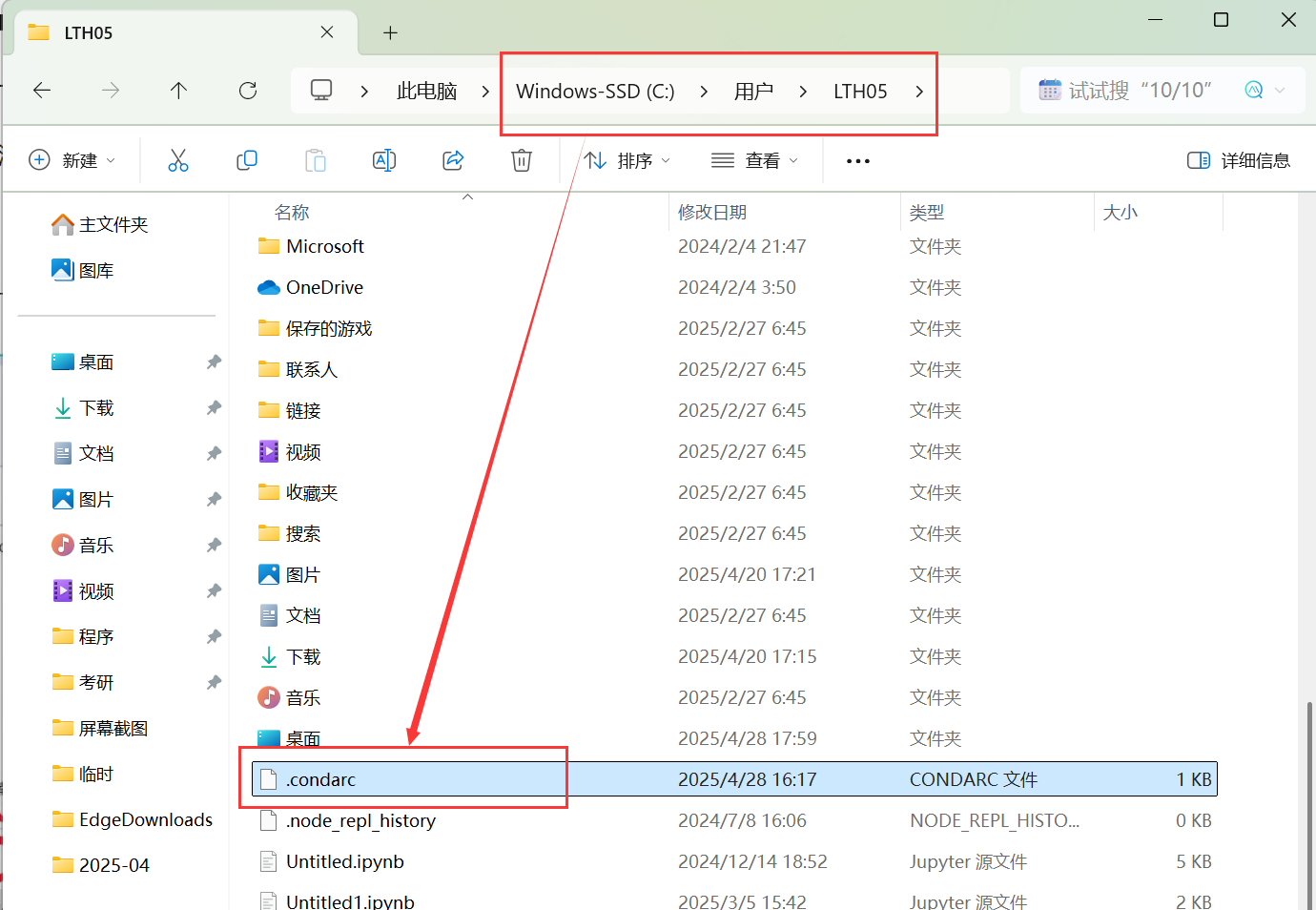Go back using the back arrow

point(41,90)
